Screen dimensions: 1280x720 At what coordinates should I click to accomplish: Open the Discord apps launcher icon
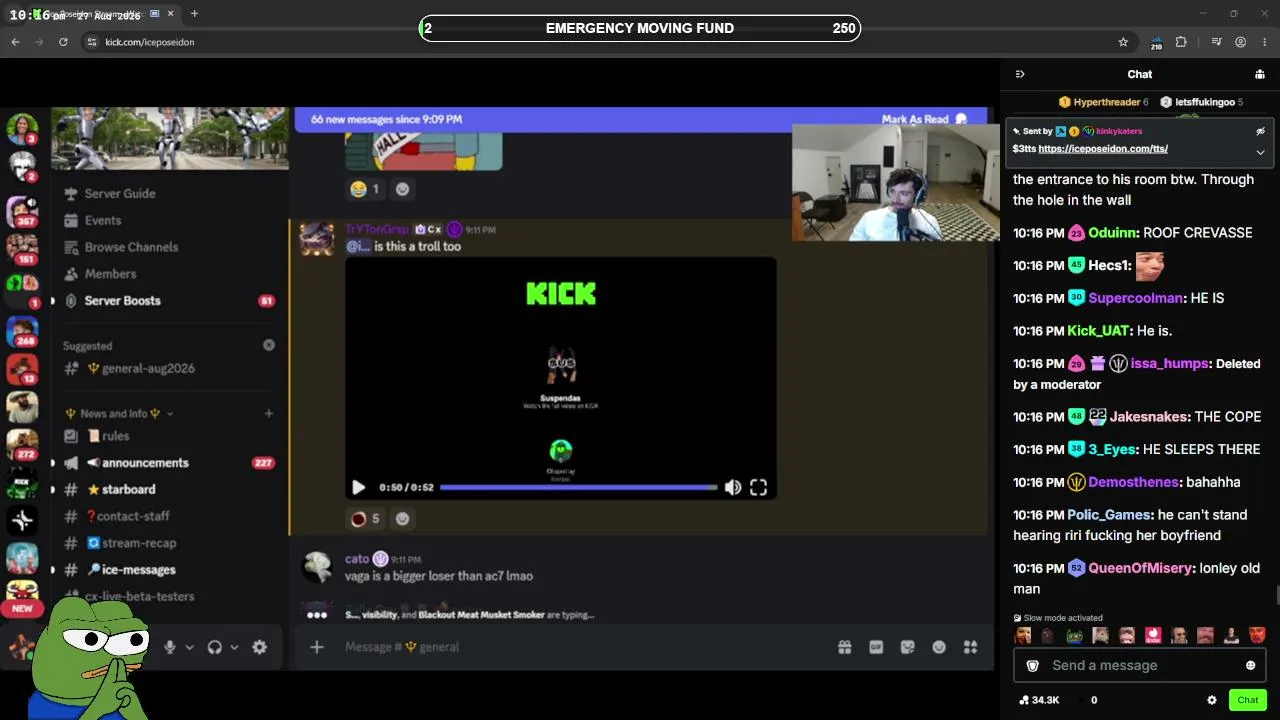pyautogui.click(x=970, y=647)
